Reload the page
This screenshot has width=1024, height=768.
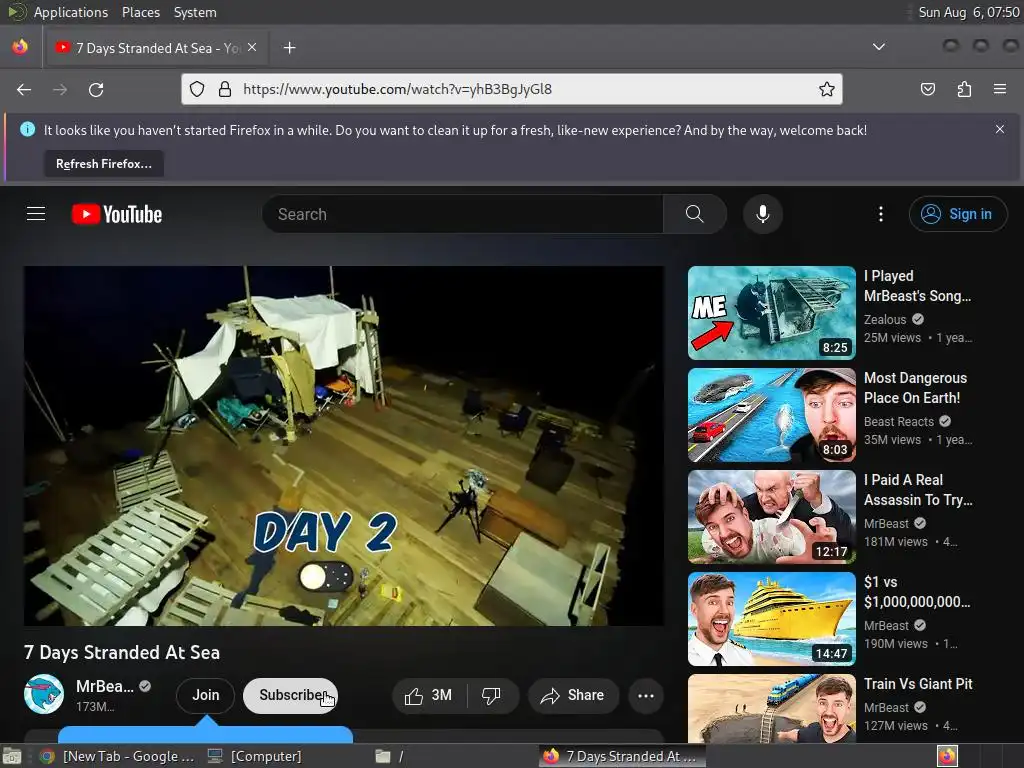pyautogui.click(x=96, y=89)
